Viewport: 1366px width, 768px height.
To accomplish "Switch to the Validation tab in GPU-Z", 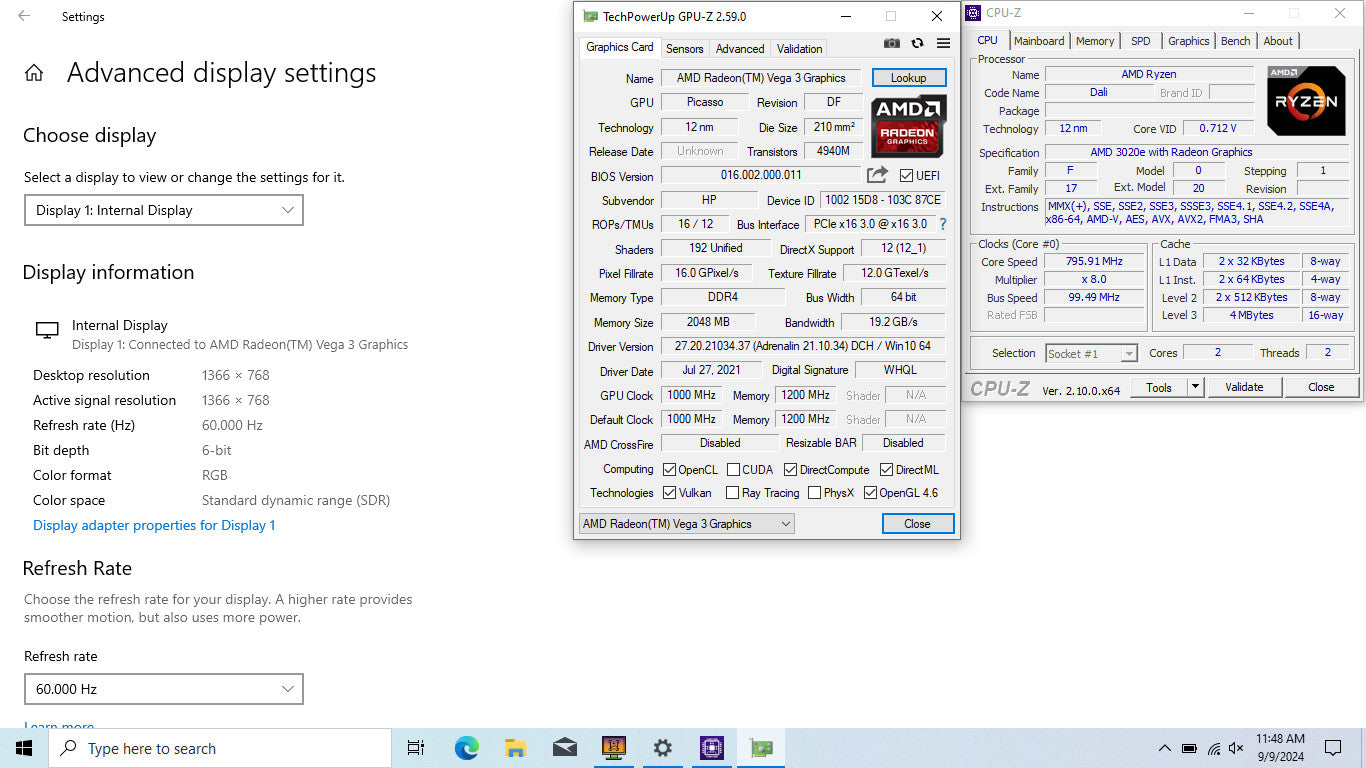I will (x=800, y=48).
